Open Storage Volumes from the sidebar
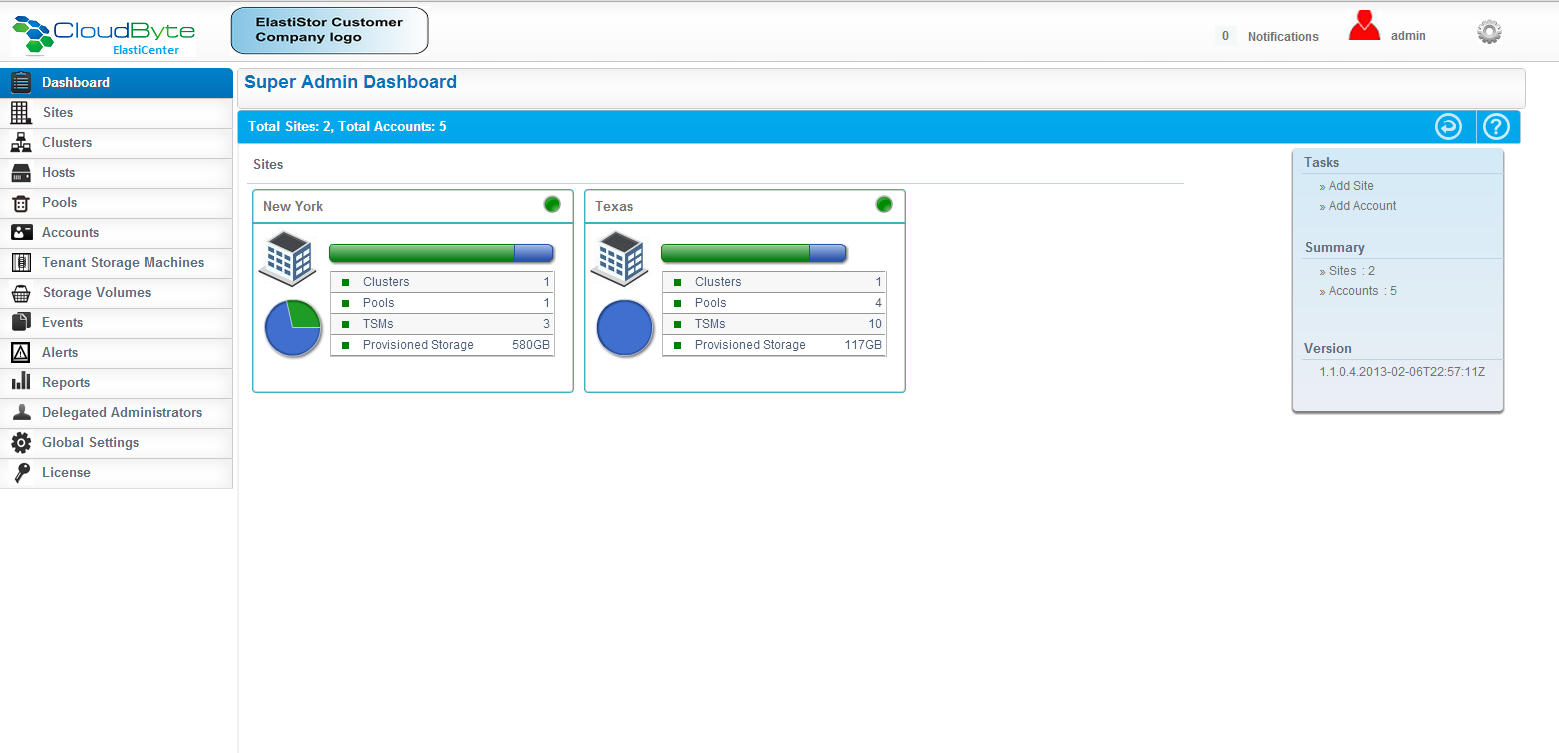This screenshot has height=753, width=1559. pos(96,293)
